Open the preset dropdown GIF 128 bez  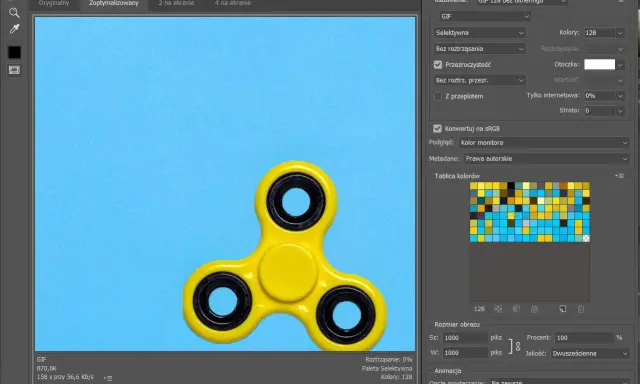[522, 2]
